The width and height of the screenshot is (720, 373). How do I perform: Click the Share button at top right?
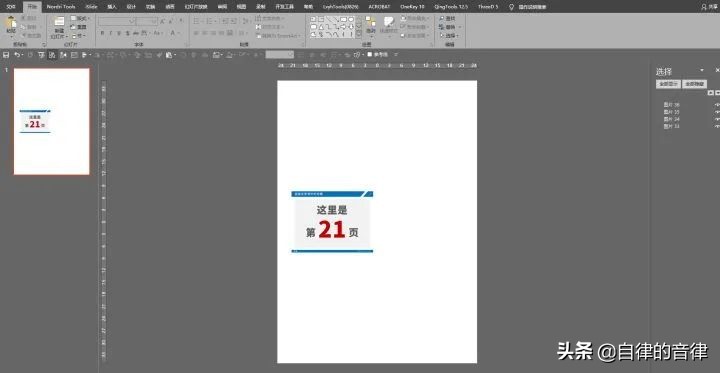(x=709, y=7)
